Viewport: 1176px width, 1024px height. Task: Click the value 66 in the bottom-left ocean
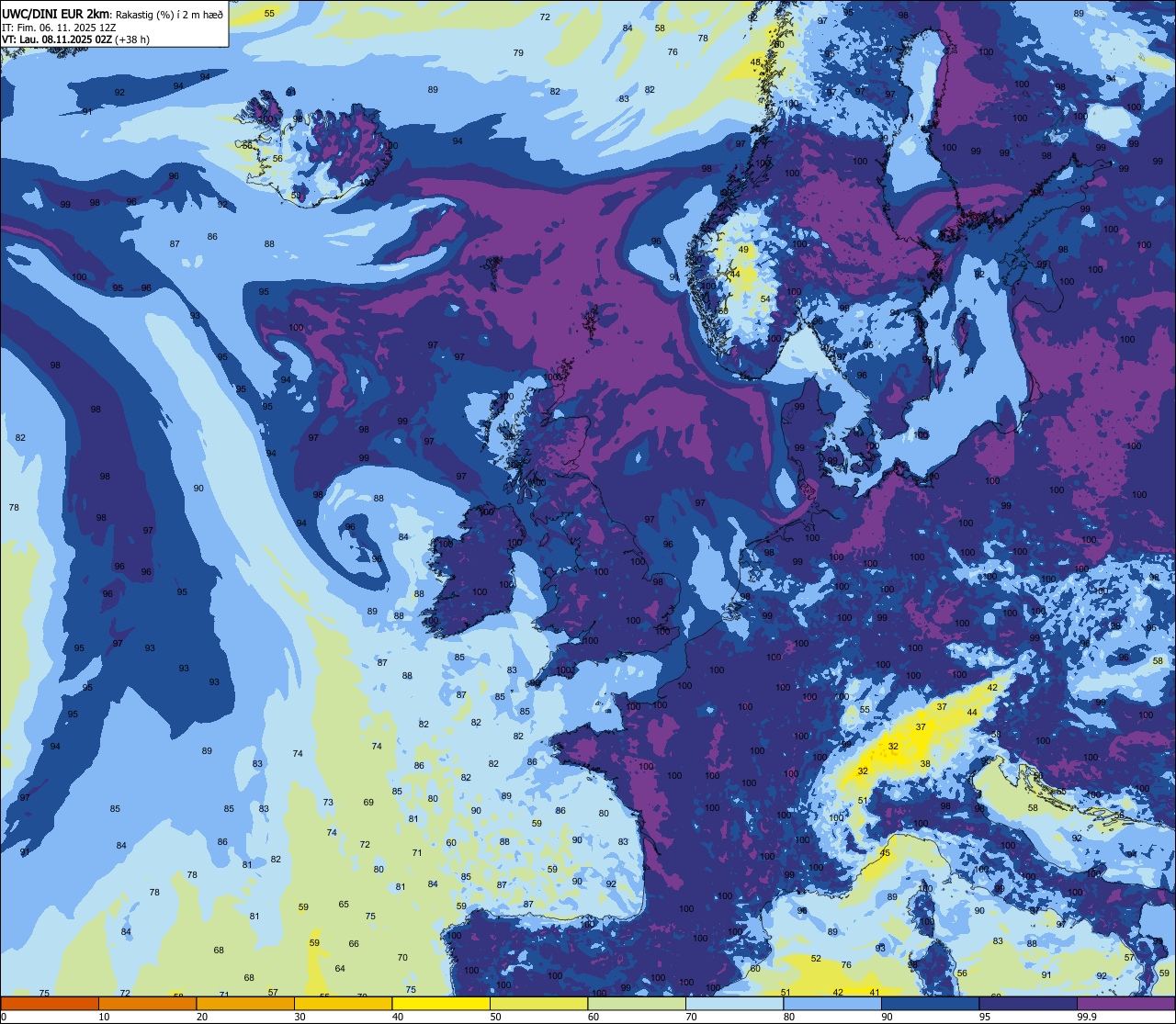[x=354, y=944]
